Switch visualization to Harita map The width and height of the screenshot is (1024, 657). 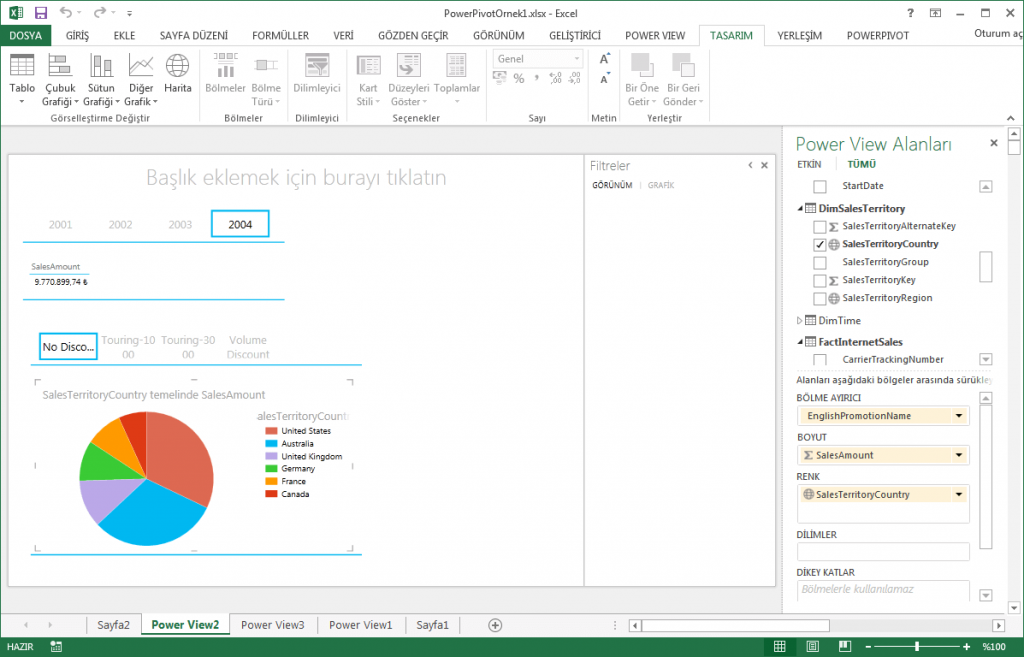click(178, 73)
